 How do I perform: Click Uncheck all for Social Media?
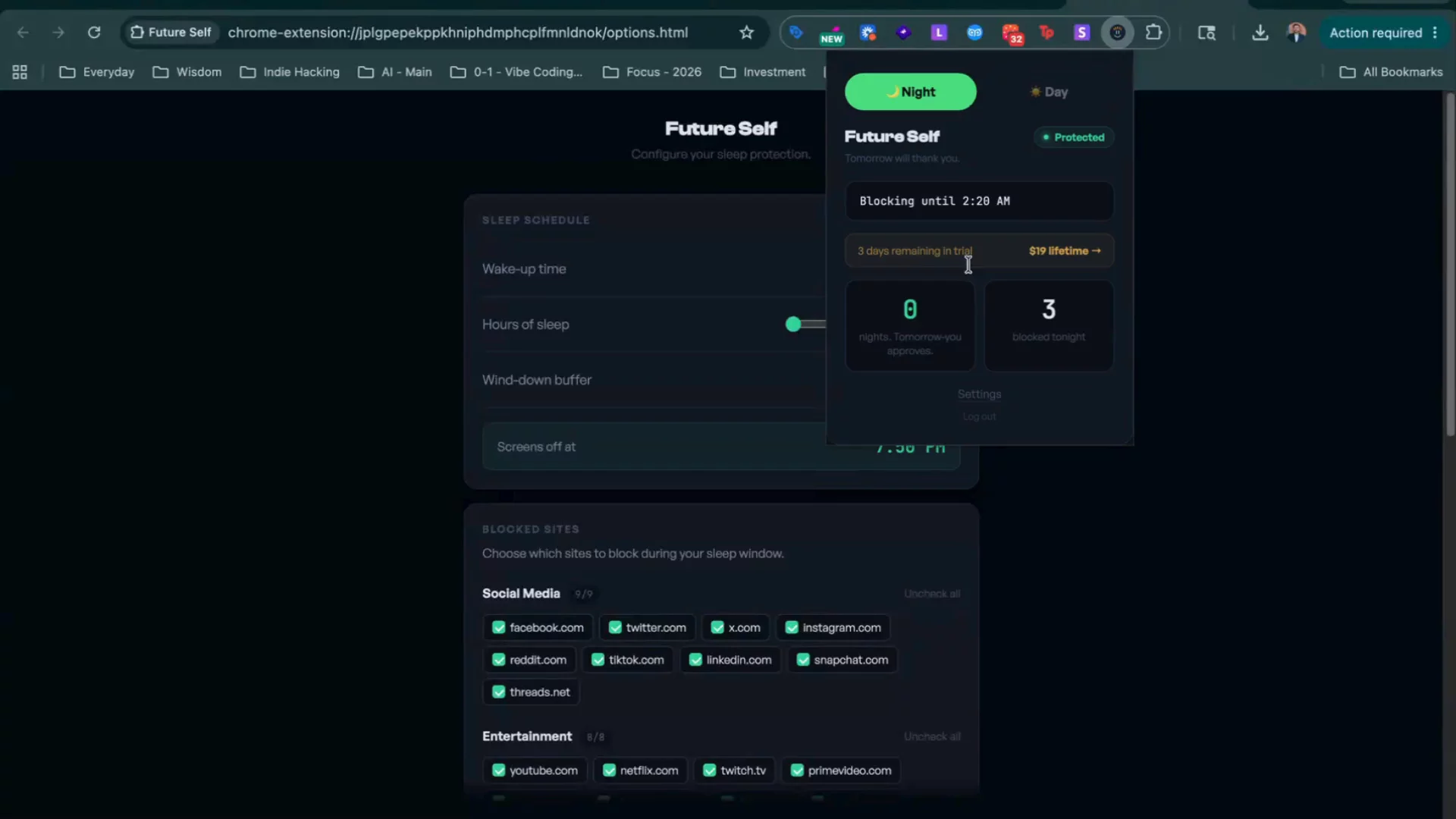[x=932, y=594]
